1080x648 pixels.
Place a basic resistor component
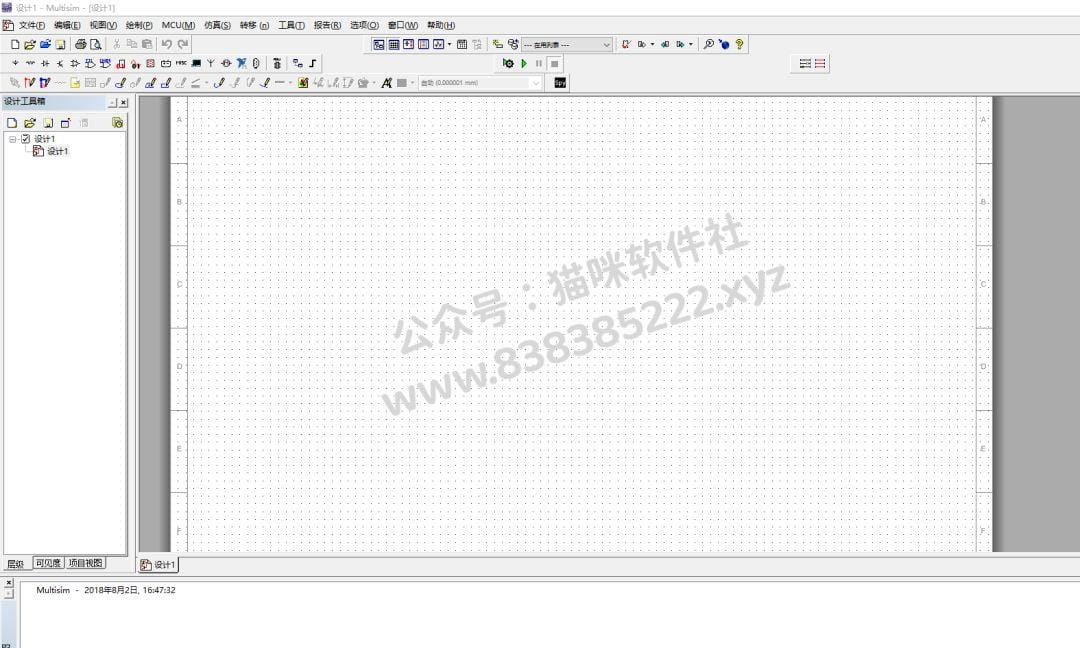coord(30,63)
